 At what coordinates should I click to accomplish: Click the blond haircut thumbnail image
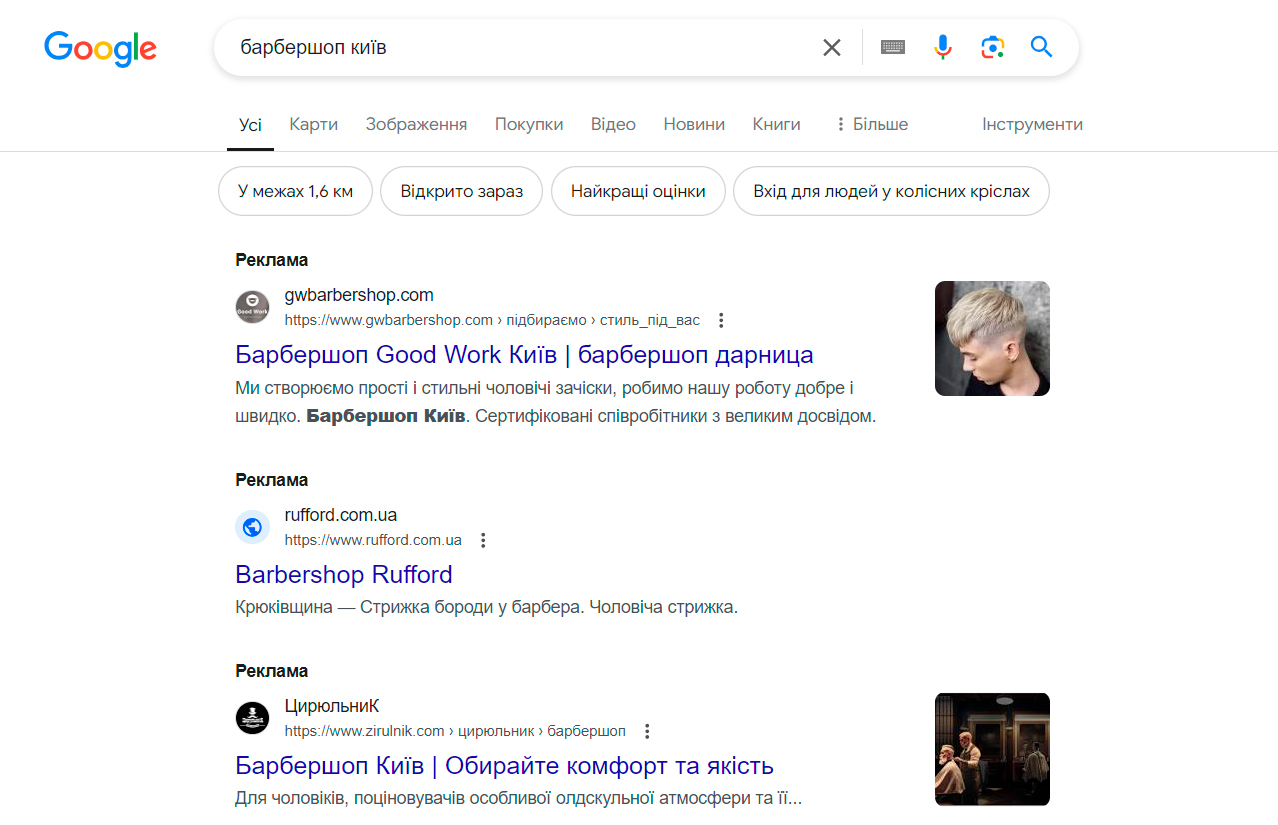pyautogui.click(x=992, y=338)
